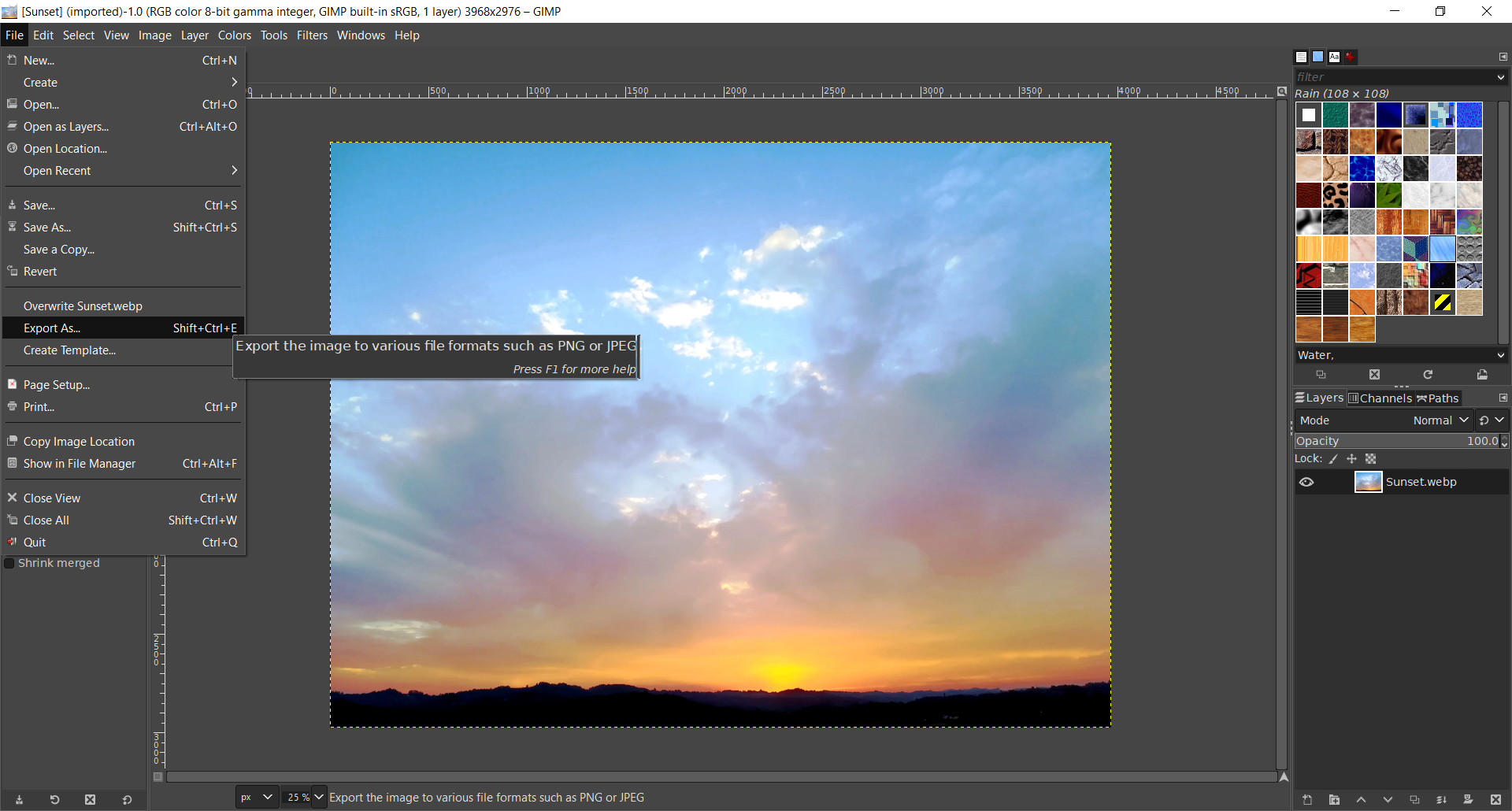
Task: Toggle the lock pixels brush icon
Action: (x=1333, y=459)
